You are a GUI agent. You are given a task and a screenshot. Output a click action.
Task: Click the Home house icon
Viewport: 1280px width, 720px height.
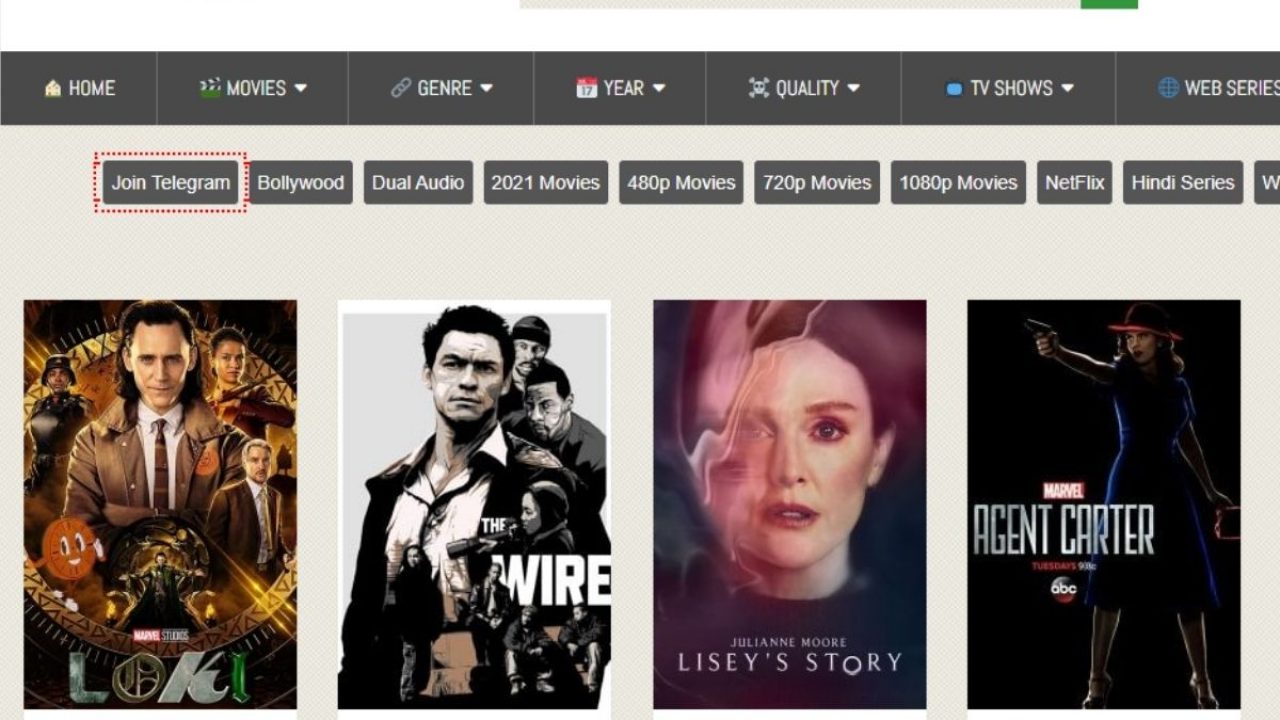point(53,88)
